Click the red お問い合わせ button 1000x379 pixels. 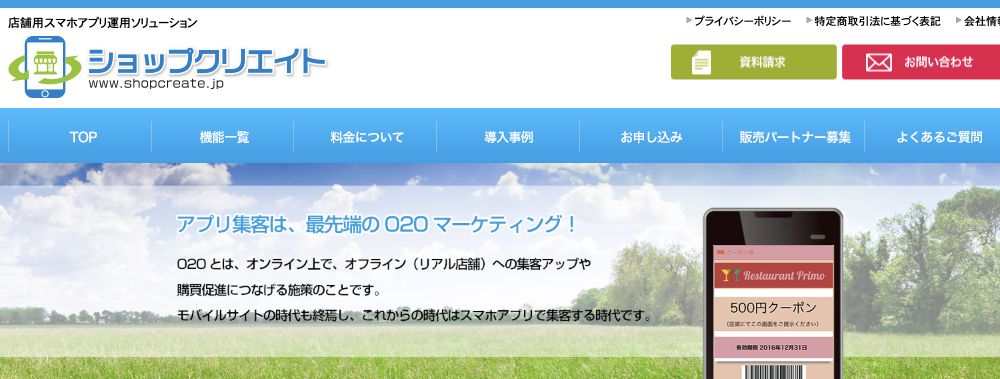(921, 62)
